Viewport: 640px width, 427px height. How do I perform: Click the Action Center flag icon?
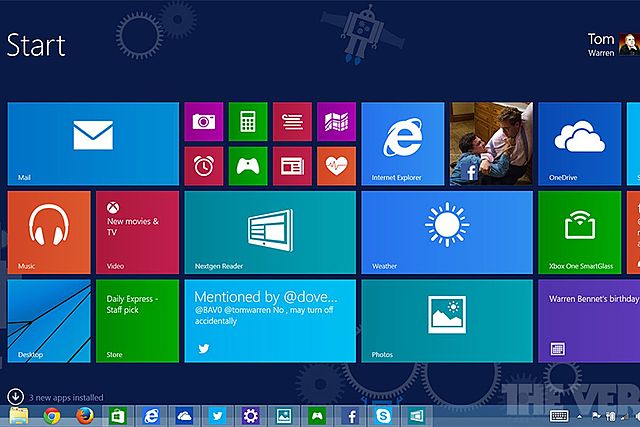click(x=596, y=416)
